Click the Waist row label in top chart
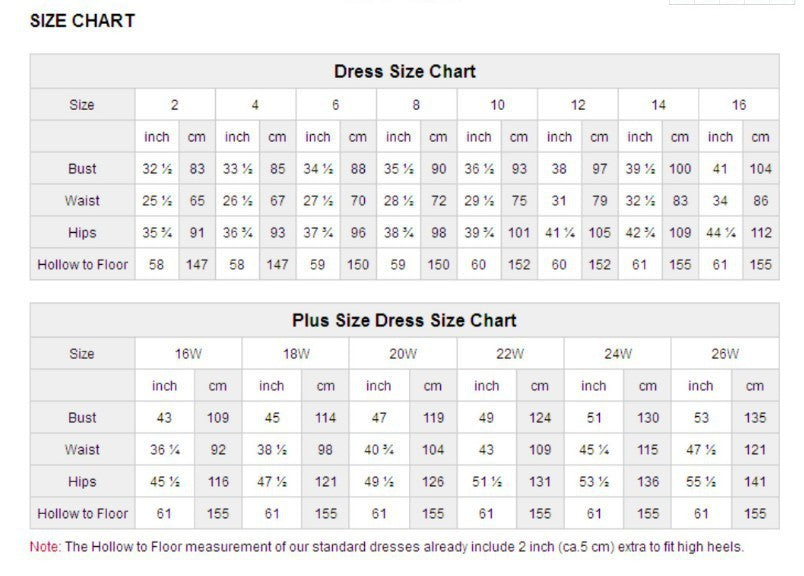804x576 pixels. (x=83, y=201)
